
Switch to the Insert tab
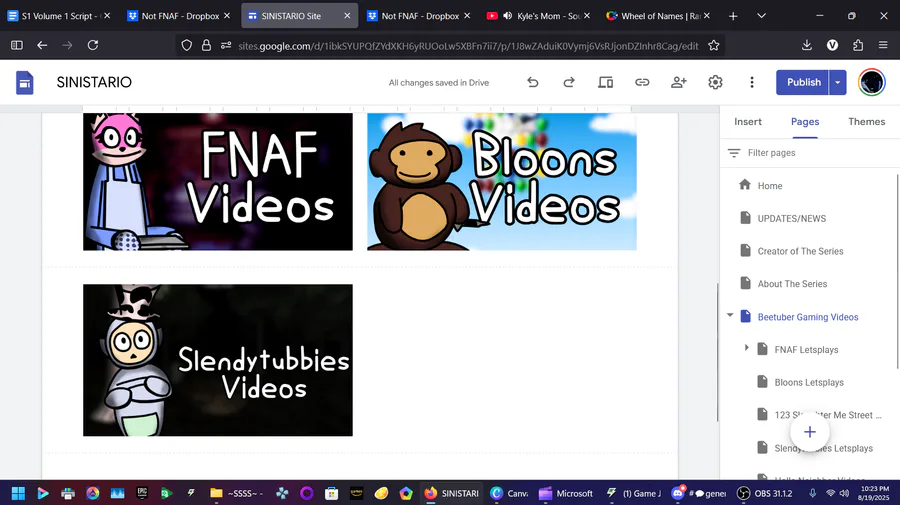pos(747,122)
